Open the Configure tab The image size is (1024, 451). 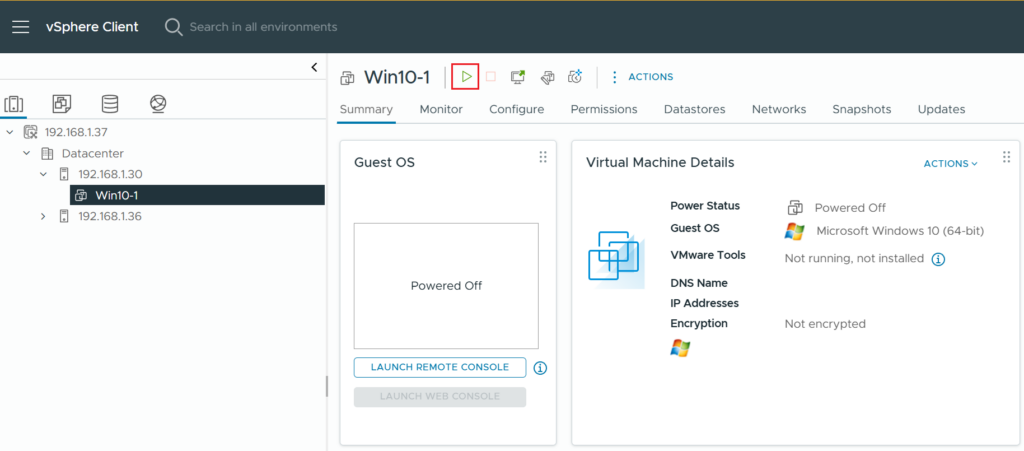(x=517, y=110)
